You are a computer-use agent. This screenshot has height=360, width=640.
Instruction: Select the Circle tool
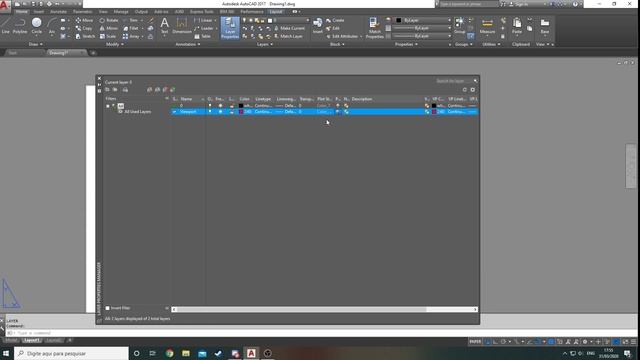37,26
